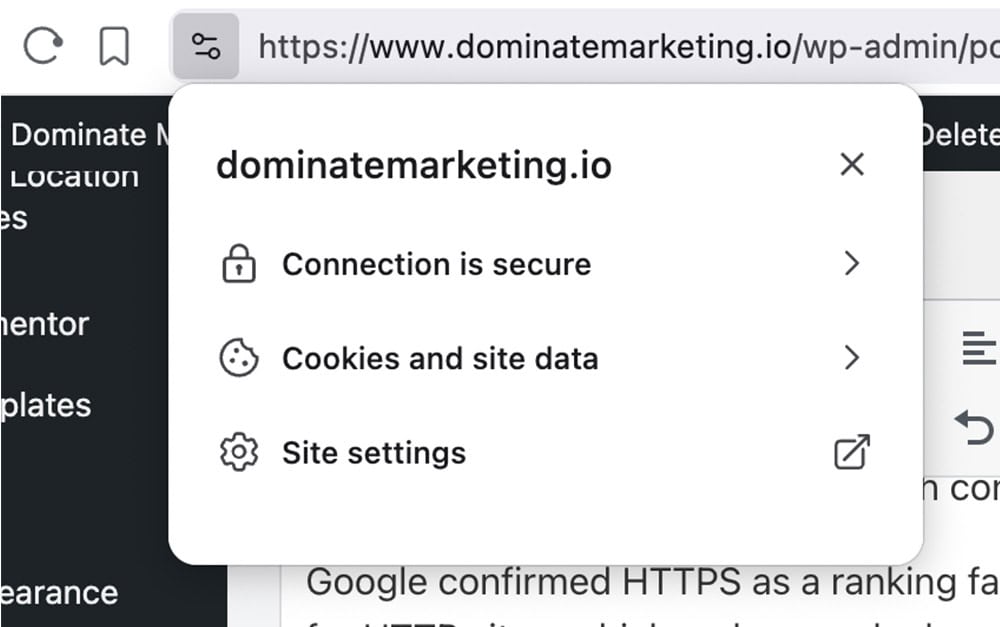Open Elementor in the WordPress sidebar
Image resolution: width=1000 pixels, height=627 pixels.
coord(43,324)
